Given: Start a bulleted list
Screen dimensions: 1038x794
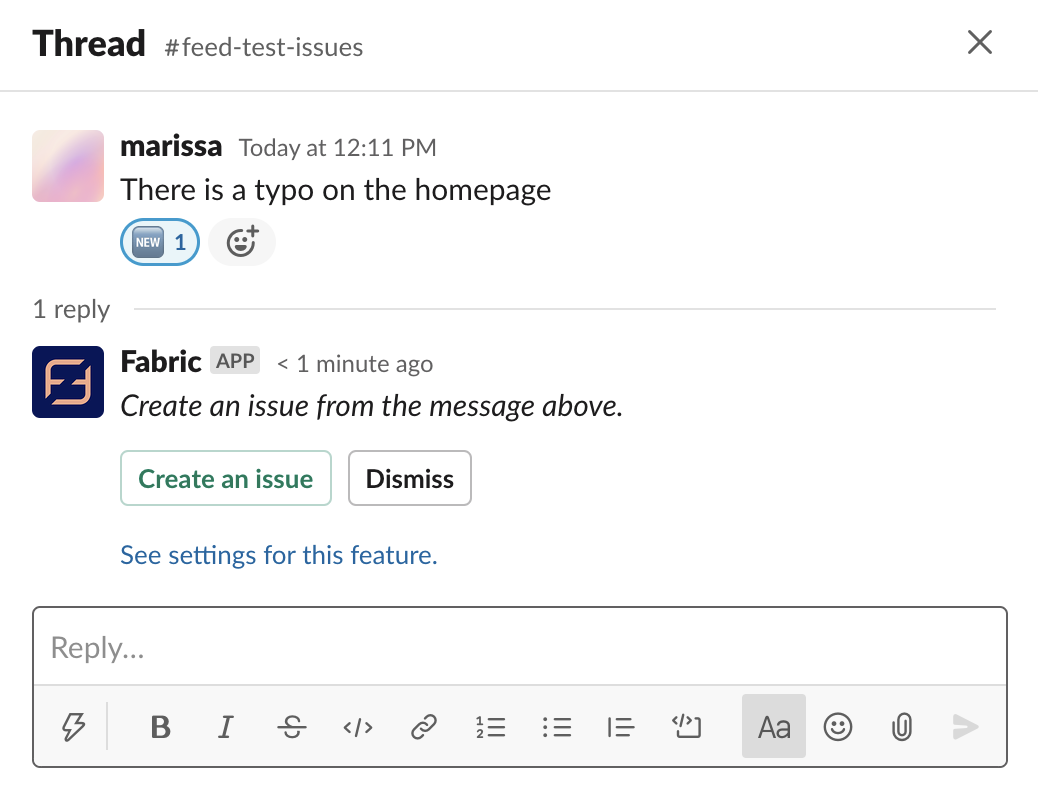Looking at the screenshot, I should (x=556, y=726).
